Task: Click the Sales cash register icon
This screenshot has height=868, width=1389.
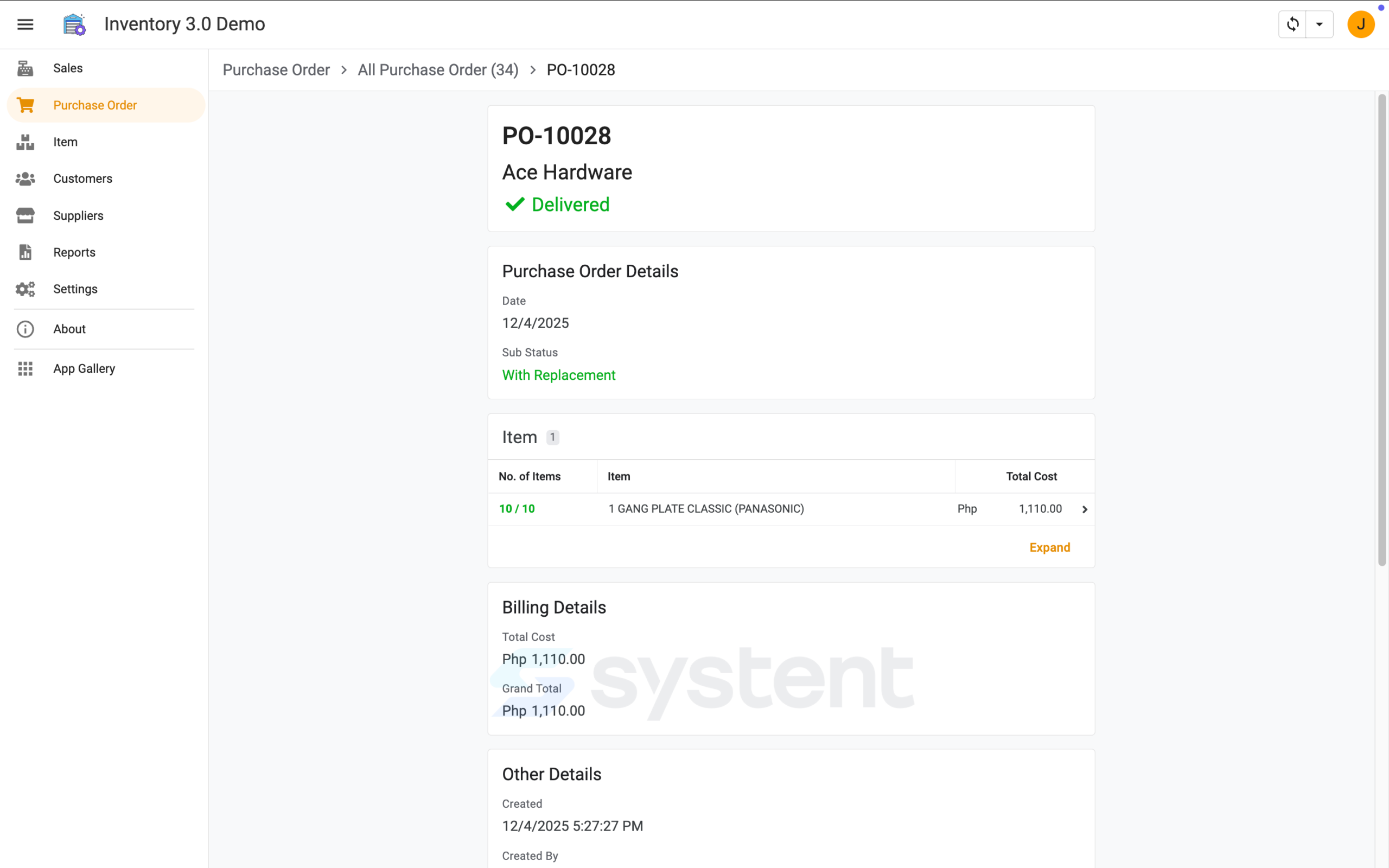Action: coord(26,68)
